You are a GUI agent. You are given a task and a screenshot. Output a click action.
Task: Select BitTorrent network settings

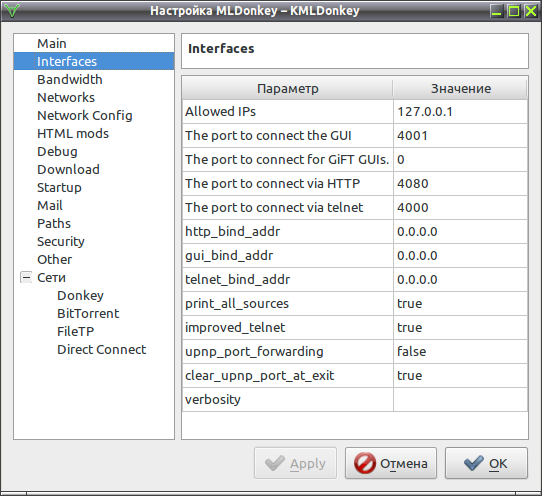tap(88, 313)
